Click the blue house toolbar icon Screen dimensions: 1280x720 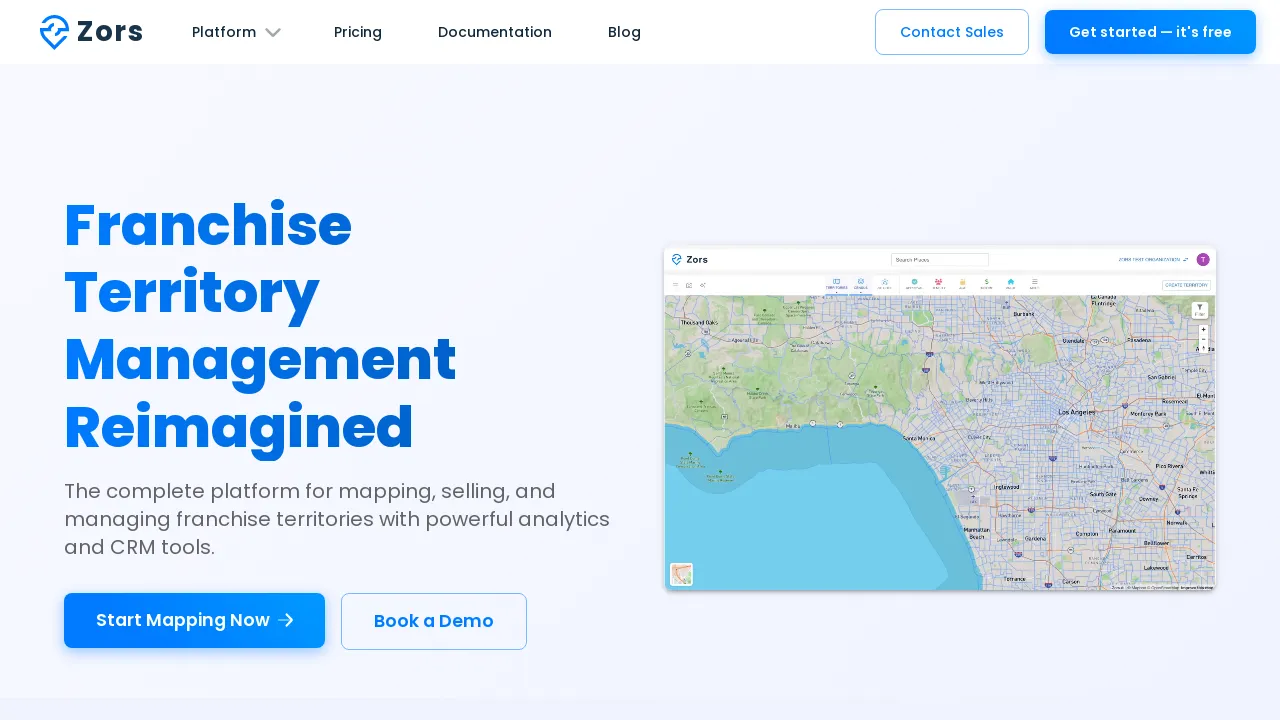pos(1010,284)
